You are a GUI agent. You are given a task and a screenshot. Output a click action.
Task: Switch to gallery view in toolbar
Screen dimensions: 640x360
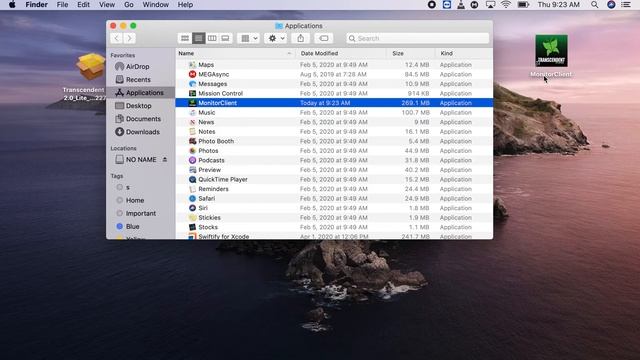(x=225, y=38)
